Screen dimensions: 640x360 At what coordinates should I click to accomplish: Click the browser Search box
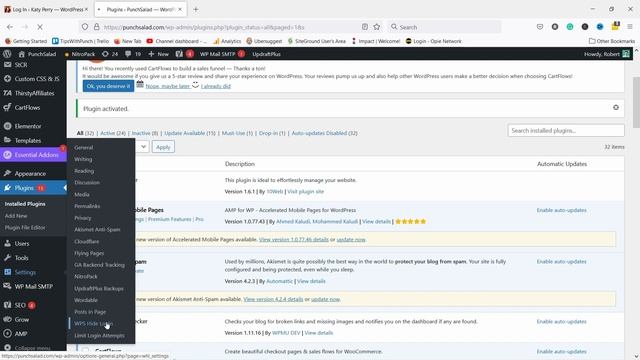(x=444, y=27)
